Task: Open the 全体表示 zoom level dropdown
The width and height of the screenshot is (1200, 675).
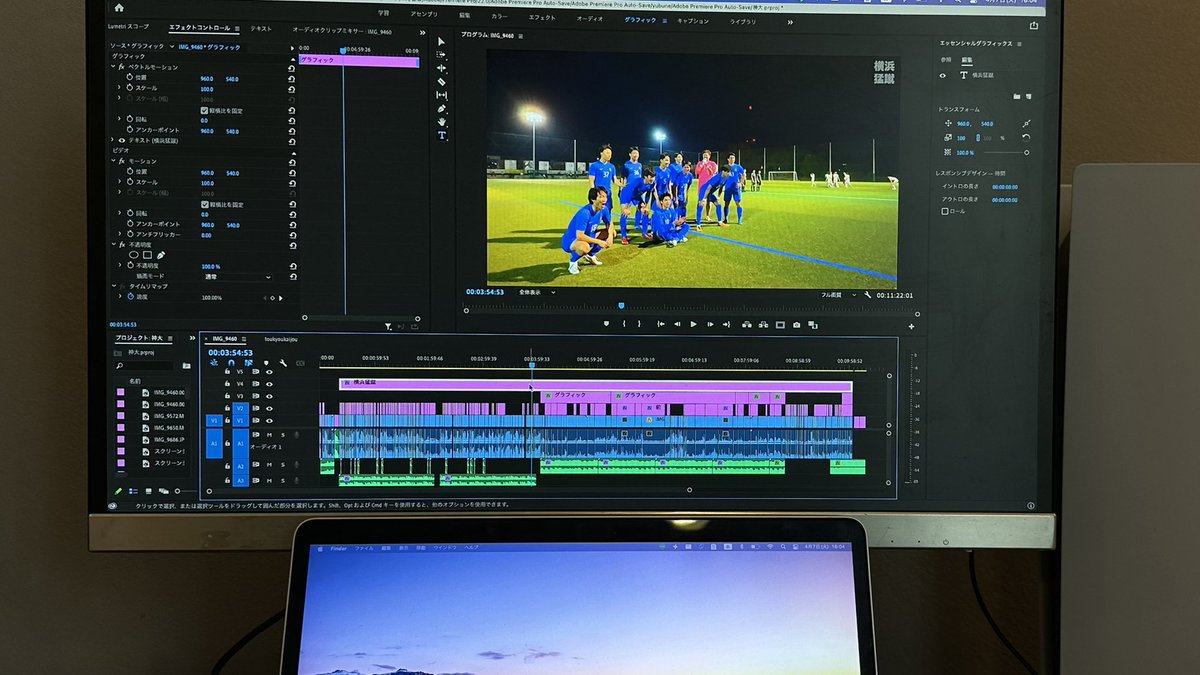Action: click(x=537, y=292)
